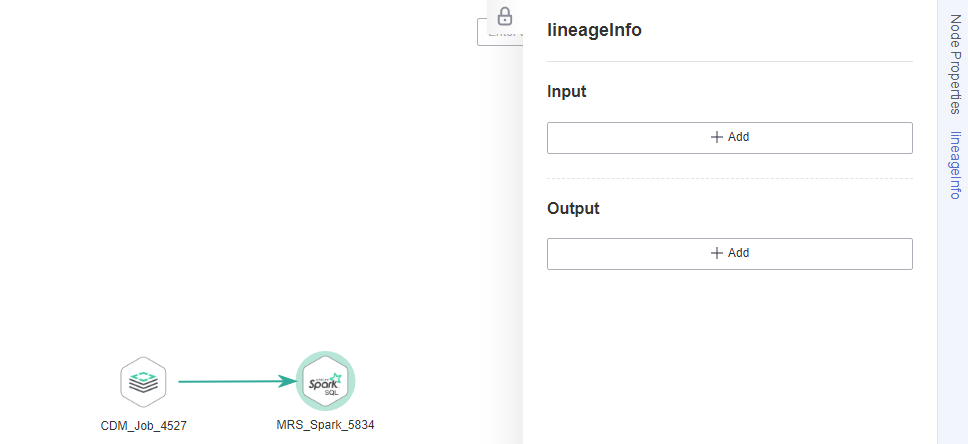This screenshot has width=968, height=444.
Task: Click the plus icon under Input
Action: (717, 137)
